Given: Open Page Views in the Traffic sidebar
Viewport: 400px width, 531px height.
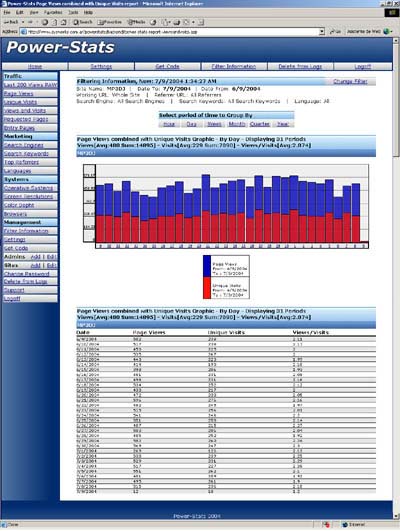Looking at the screenshot, I should coord(19,93).
